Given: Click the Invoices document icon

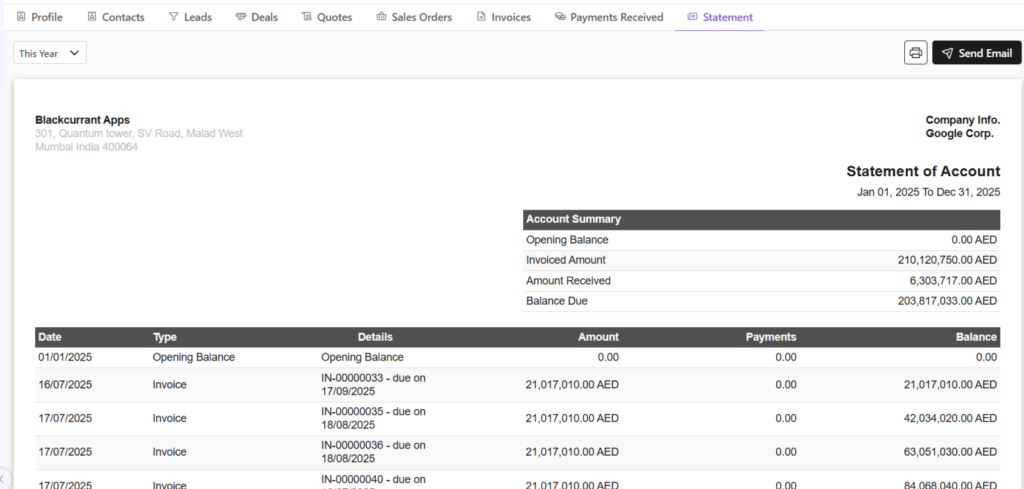Looking at the screenshot, I should [481, 17].
